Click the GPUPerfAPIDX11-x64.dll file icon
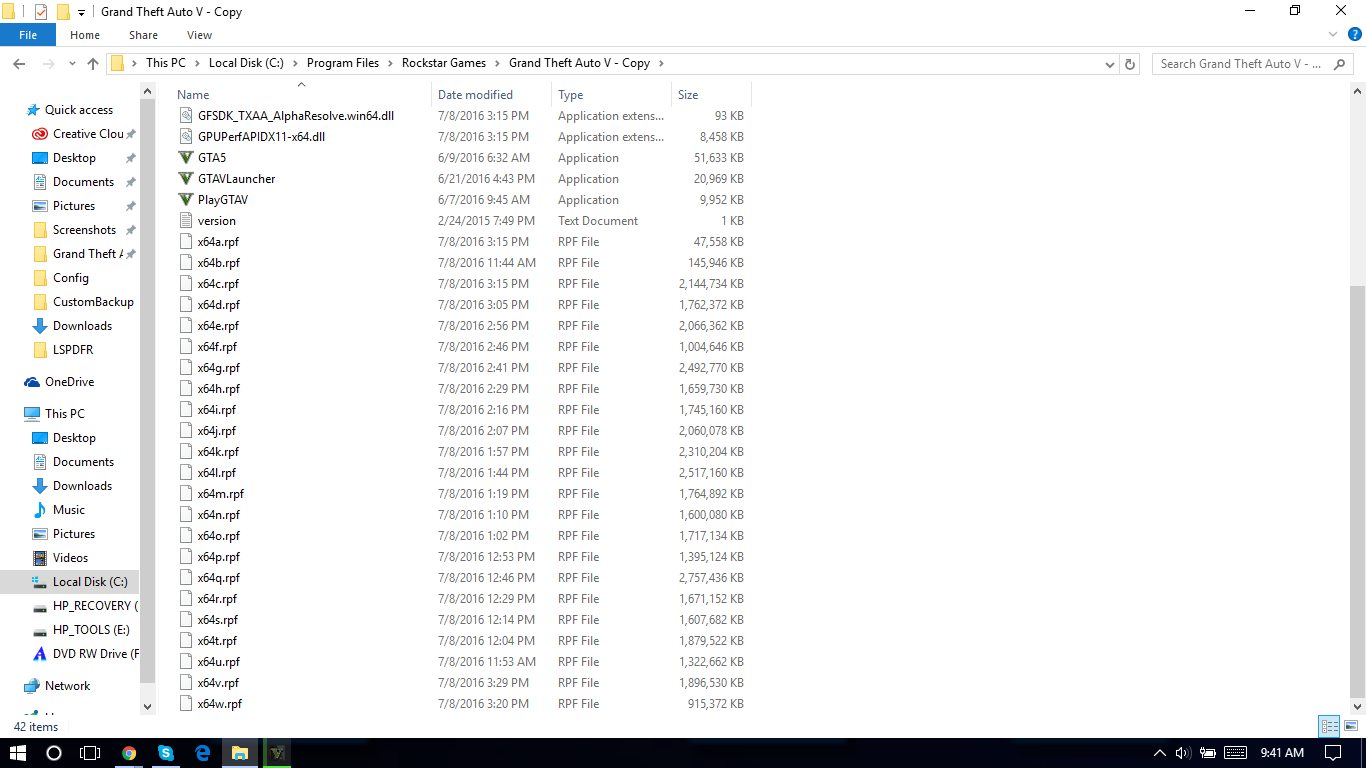 185,137
